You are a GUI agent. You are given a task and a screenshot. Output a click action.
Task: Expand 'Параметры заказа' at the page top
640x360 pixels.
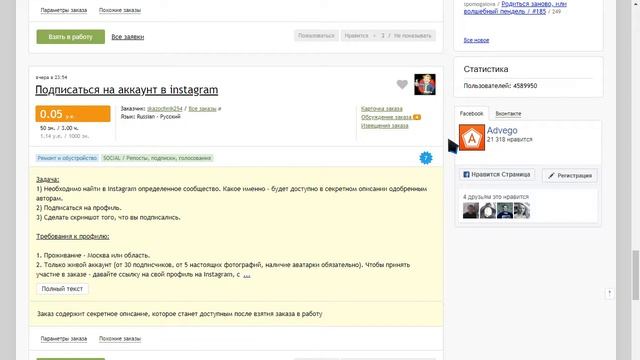click(64, 10)
